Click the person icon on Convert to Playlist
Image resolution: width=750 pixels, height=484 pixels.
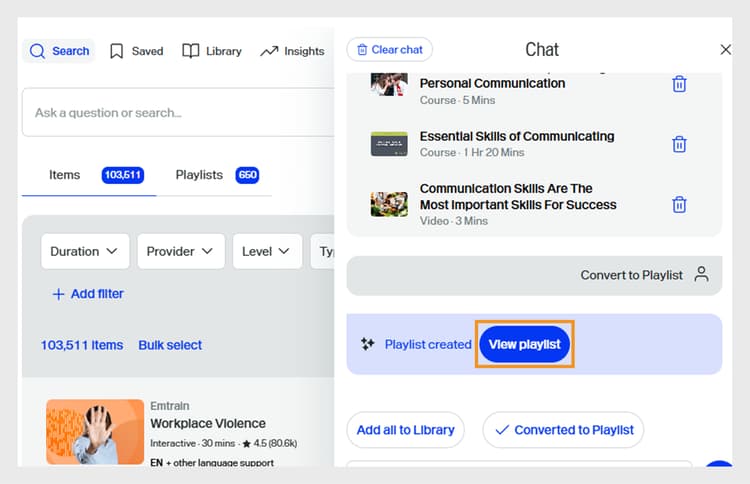701,274
